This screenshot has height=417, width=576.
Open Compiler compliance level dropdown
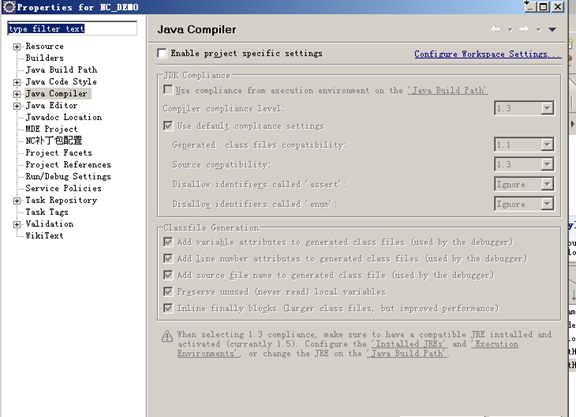pyautogui.click(x=524, y=108)
